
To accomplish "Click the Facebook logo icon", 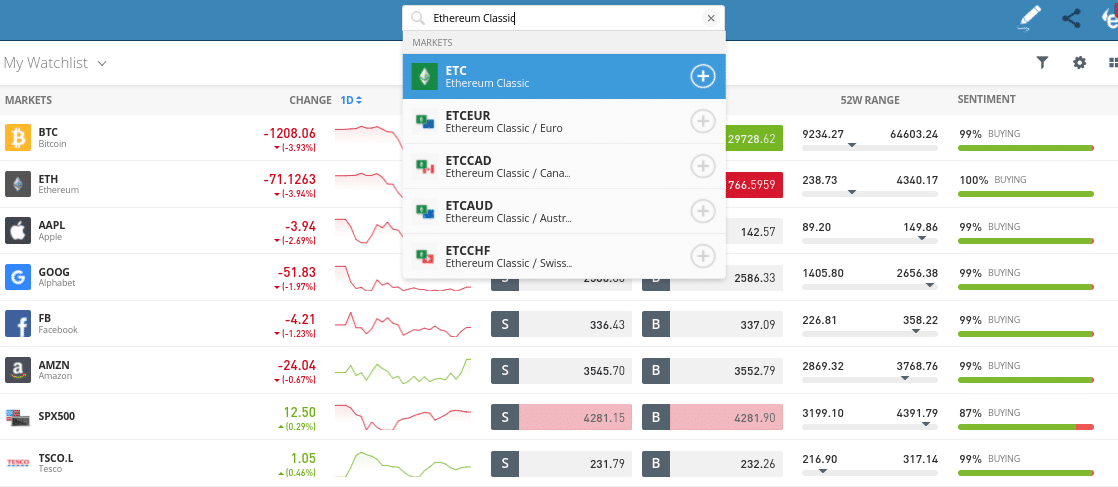I will tap(18, 323).
